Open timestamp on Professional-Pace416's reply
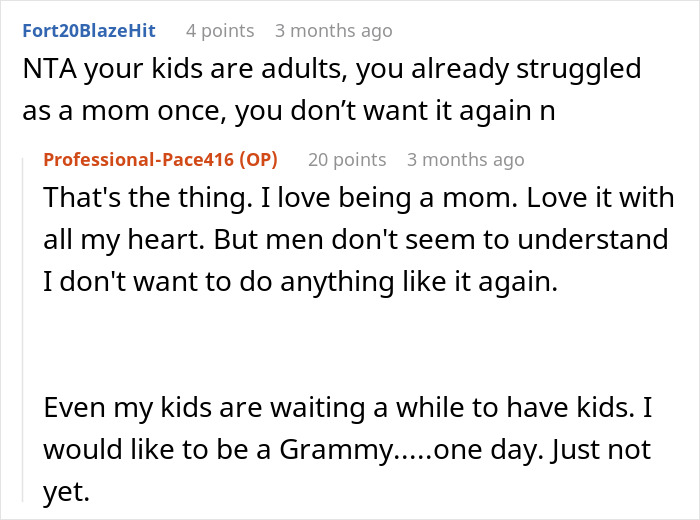 coord(465,160)
